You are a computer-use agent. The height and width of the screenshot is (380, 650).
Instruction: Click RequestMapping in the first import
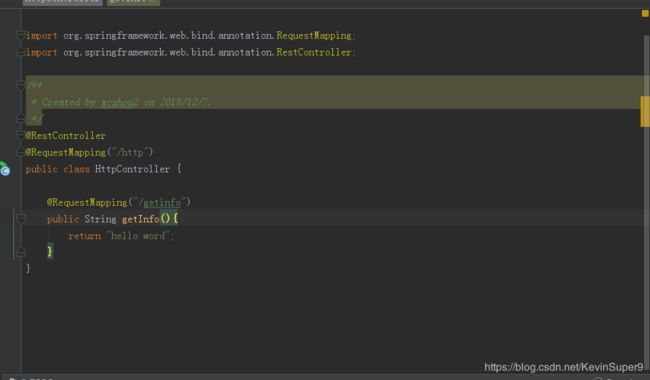click(314, 36)
